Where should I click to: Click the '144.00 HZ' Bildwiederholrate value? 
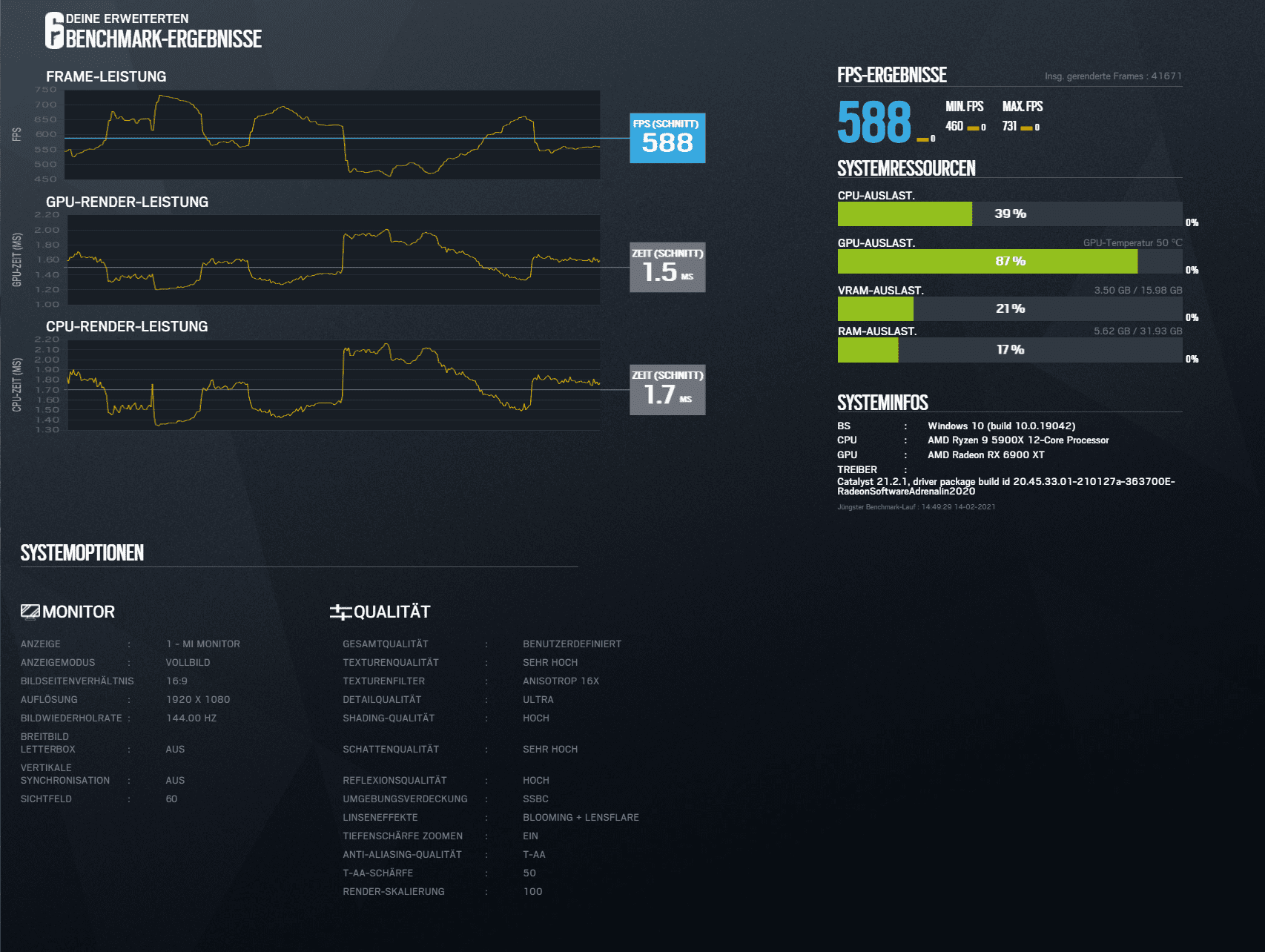click(x=191, y=718)
